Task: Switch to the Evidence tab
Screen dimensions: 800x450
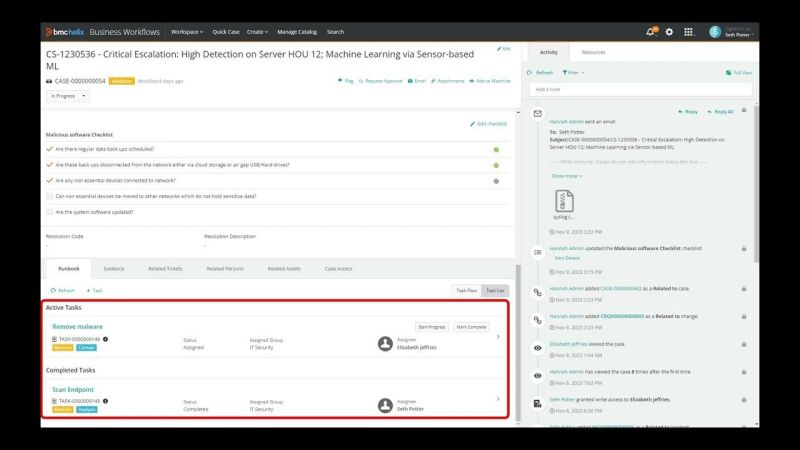Action: click(114, 268)
